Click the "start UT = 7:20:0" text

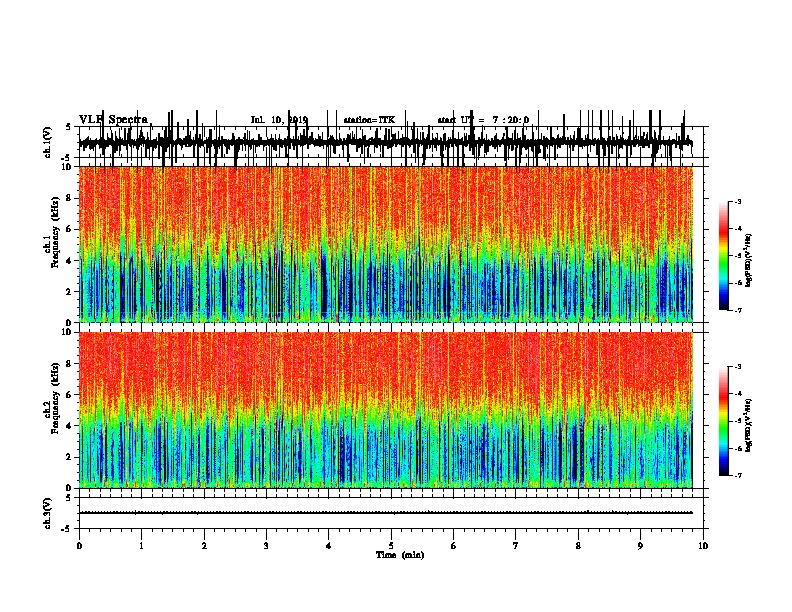coord(483,120)
